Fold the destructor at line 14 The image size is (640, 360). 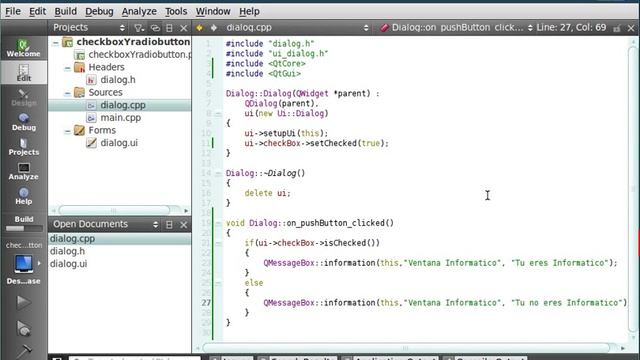pos(218,174)
